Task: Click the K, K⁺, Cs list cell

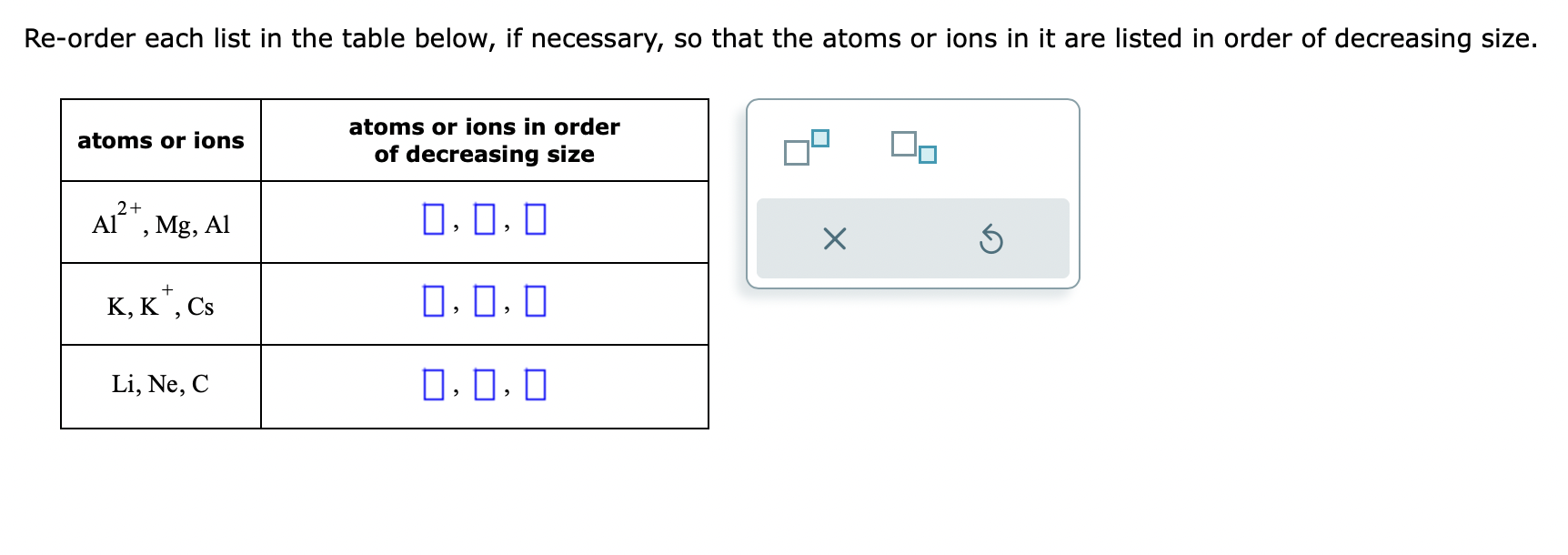Action: click(x=161, y=302)
